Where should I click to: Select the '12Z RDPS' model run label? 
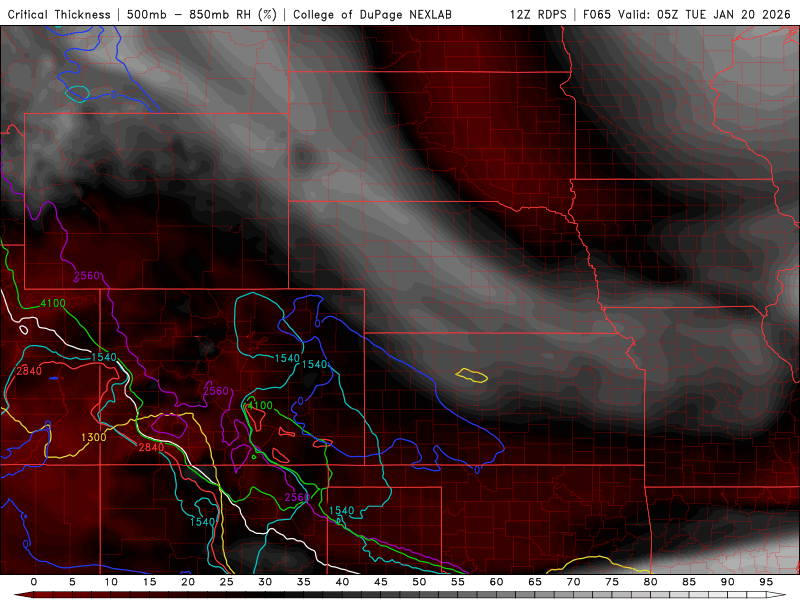538,15
